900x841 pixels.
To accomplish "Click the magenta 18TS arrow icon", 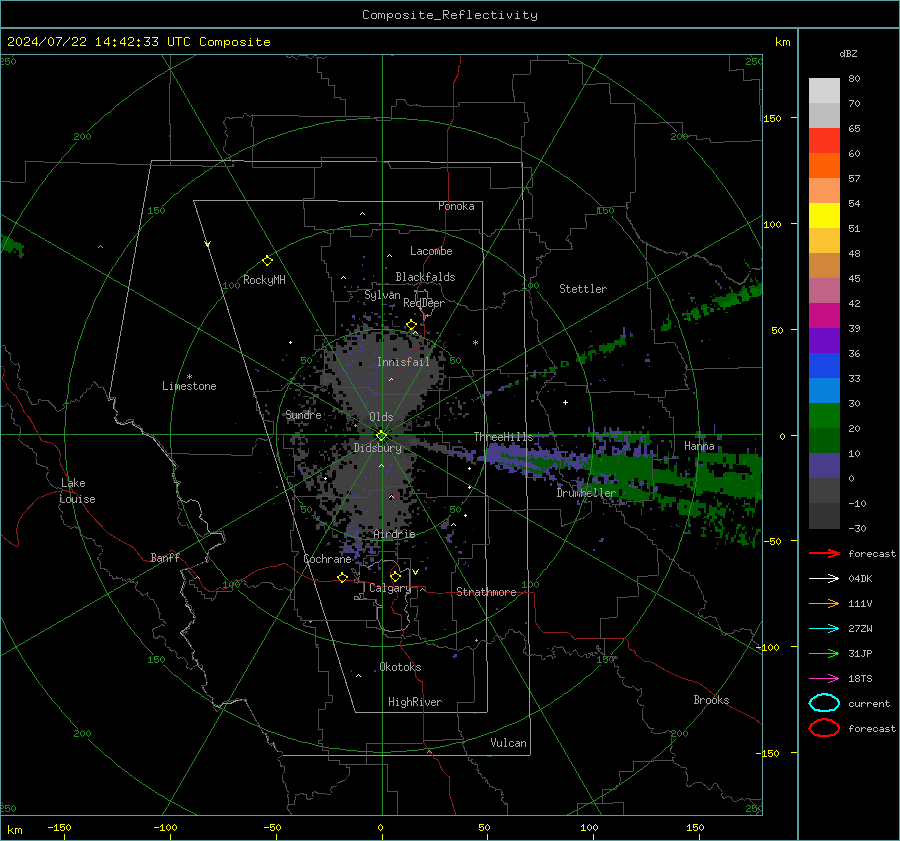I will (824, 679).
